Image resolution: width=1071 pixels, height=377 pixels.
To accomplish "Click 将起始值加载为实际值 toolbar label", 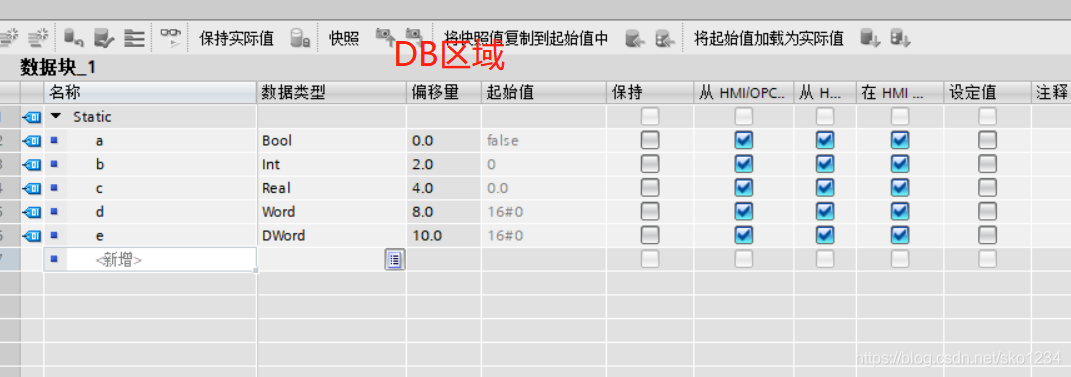I will pos(768,38).
